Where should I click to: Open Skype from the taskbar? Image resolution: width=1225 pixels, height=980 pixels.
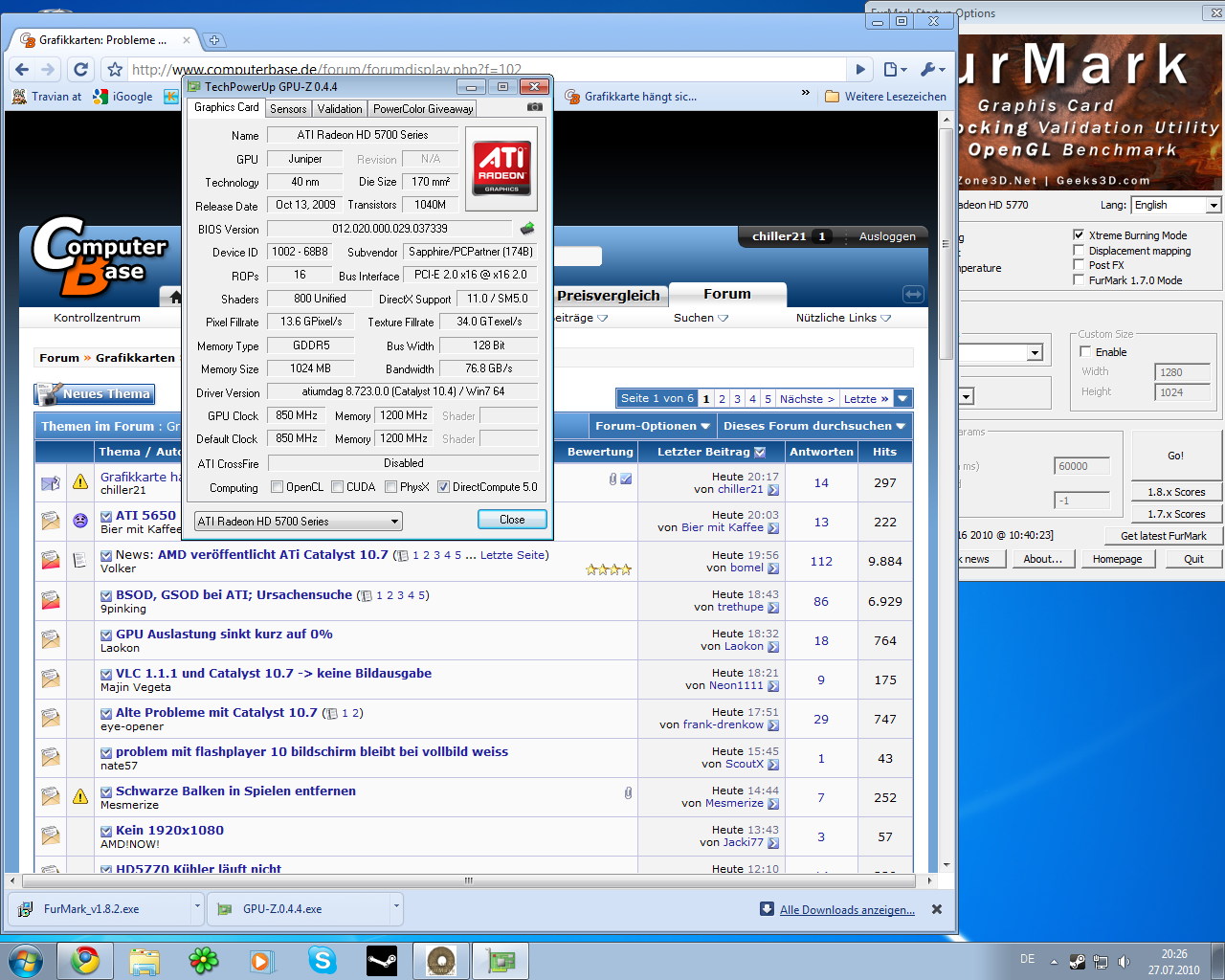coord(323,960)
